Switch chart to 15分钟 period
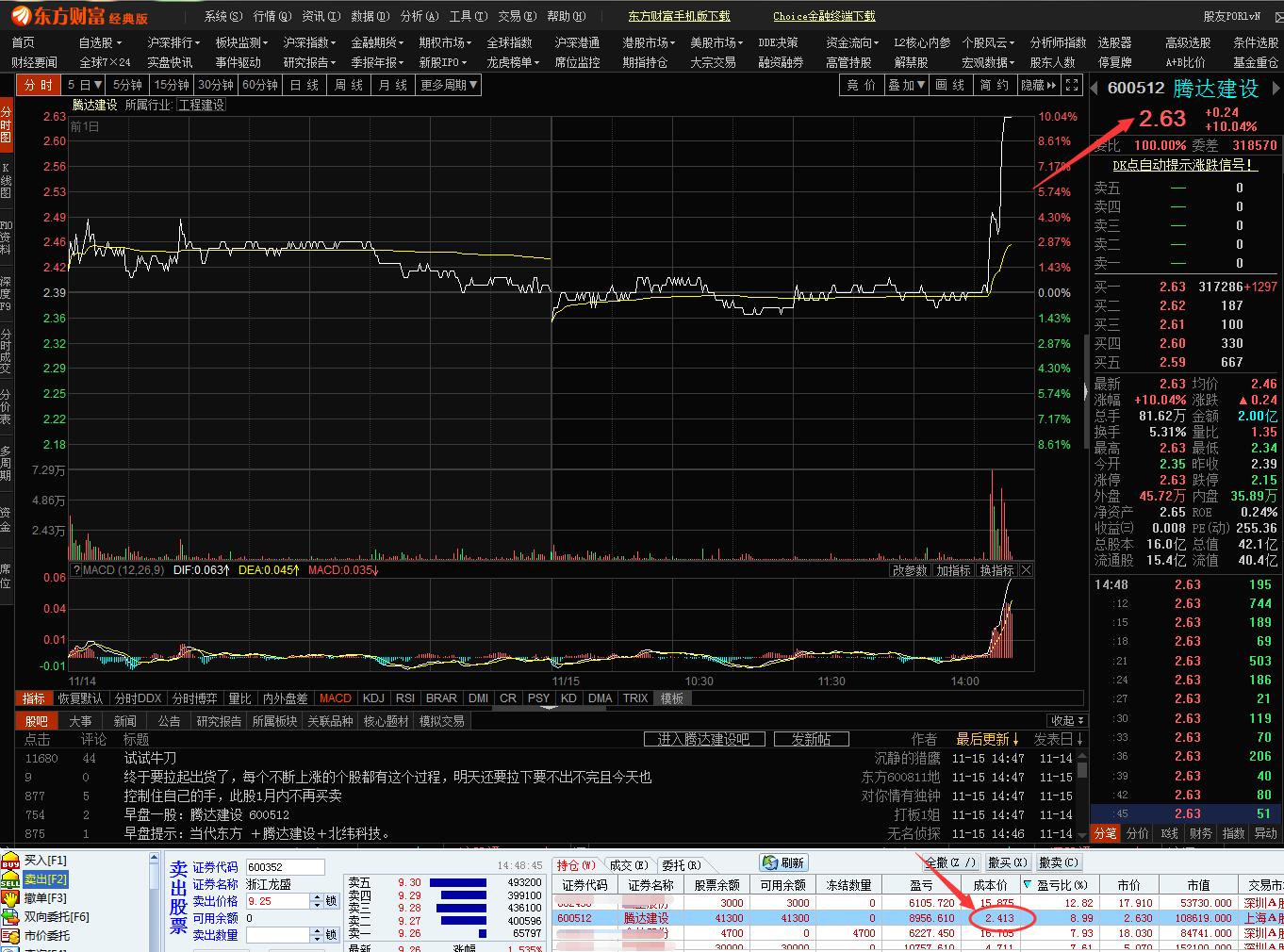Viewport: 1284px width, 952px height. point(173,85)
